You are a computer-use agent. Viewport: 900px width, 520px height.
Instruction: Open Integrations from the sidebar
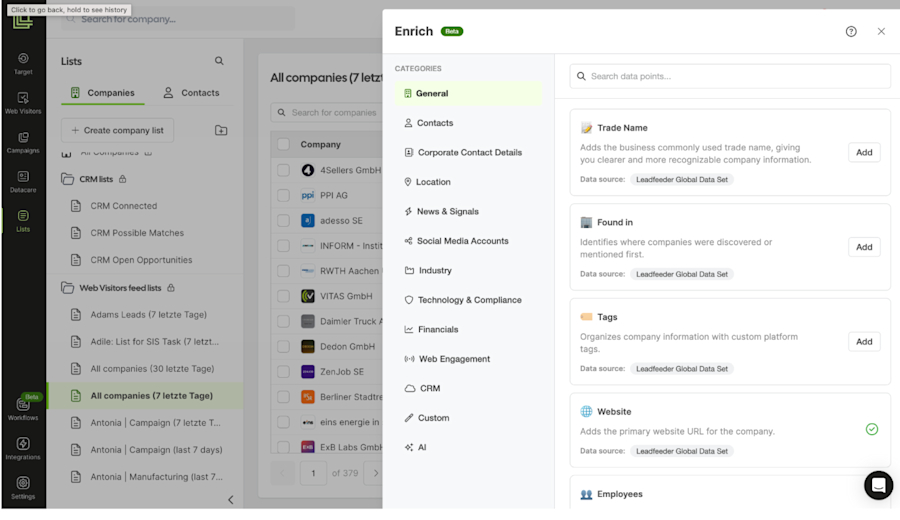tap(23, 448)
